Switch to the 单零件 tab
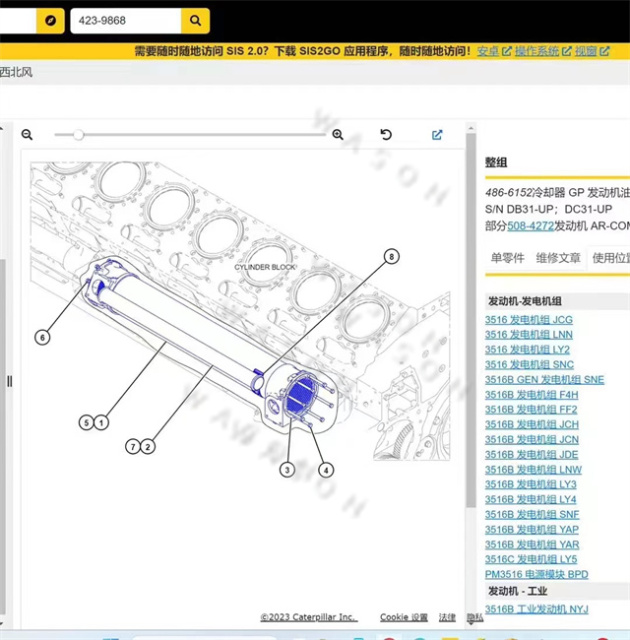630x640 pixels. point(507,258)
